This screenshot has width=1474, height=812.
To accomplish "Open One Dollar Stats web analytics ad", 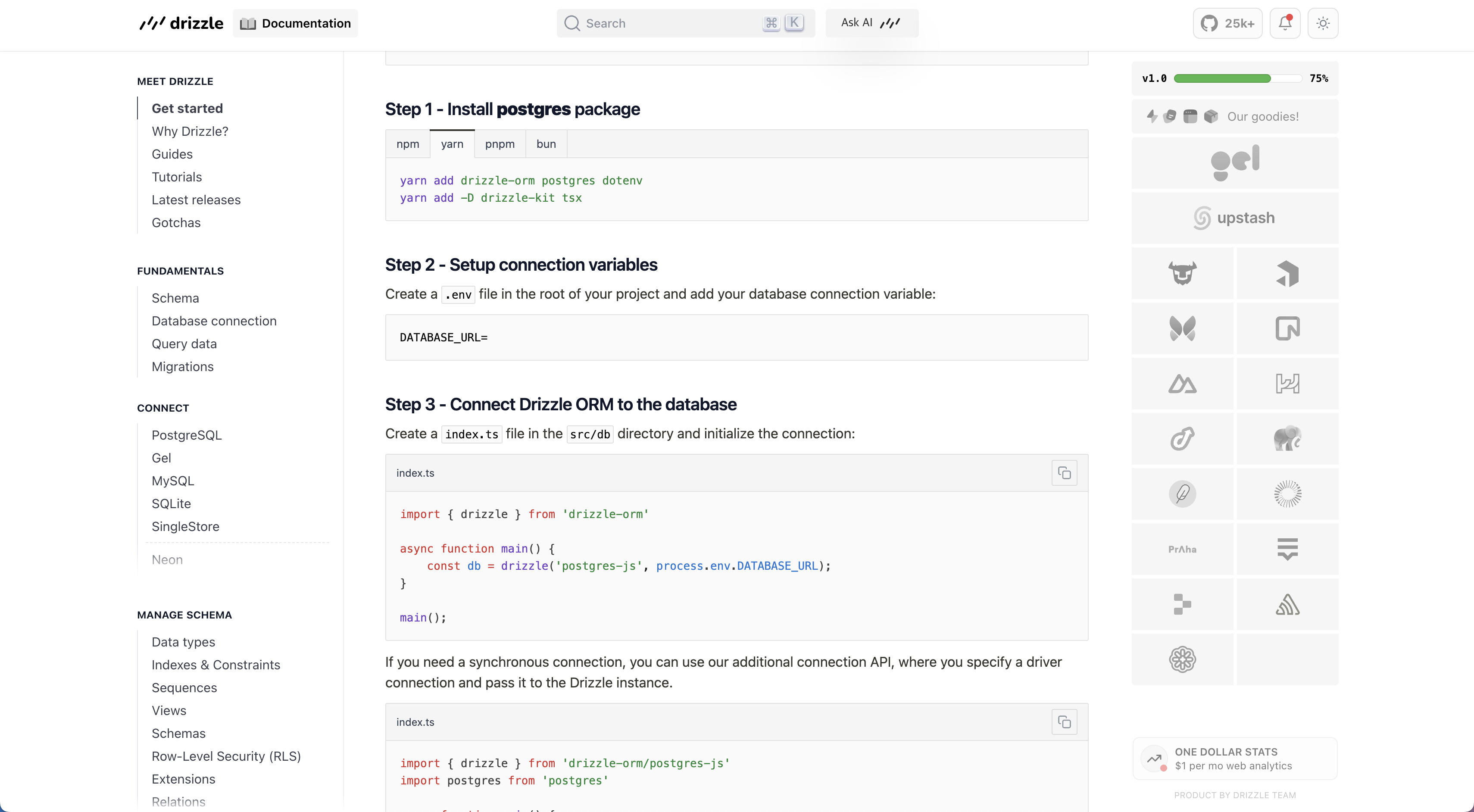I will click(x=1235, y=759).
